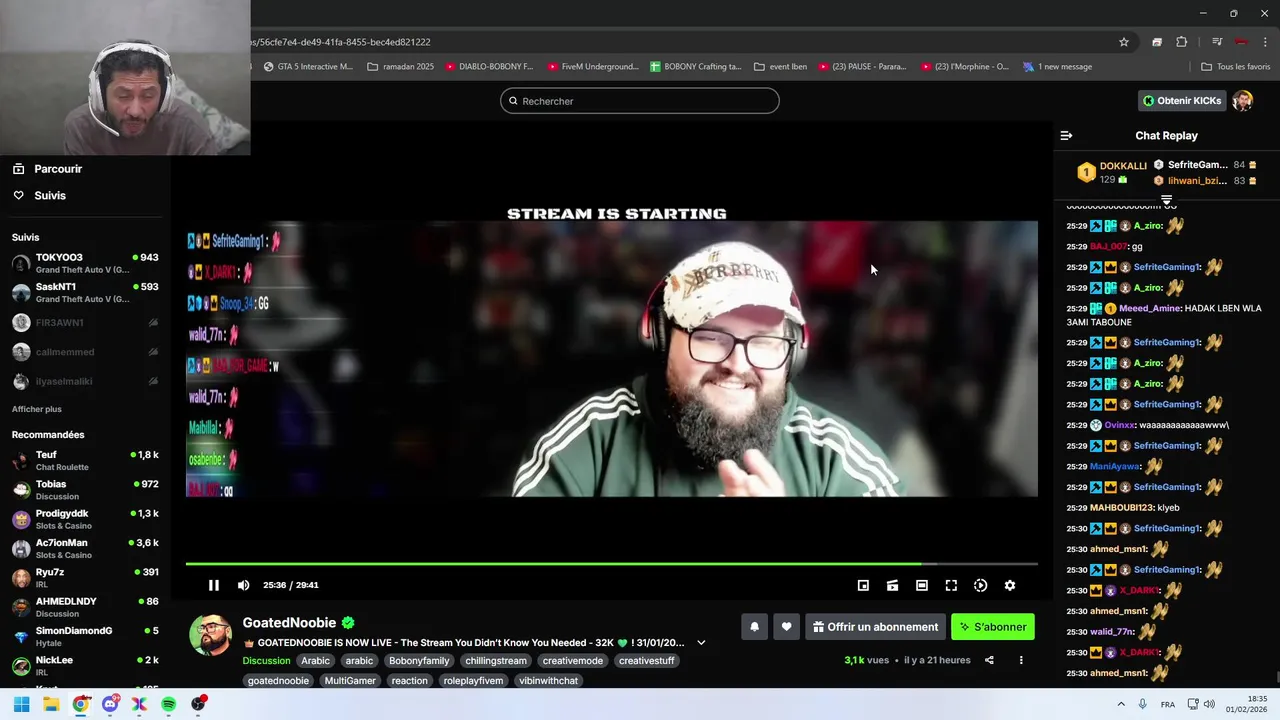Open OBS Studio from the taskbar
The image size is (1280, 720).
(x=199, y=705)
